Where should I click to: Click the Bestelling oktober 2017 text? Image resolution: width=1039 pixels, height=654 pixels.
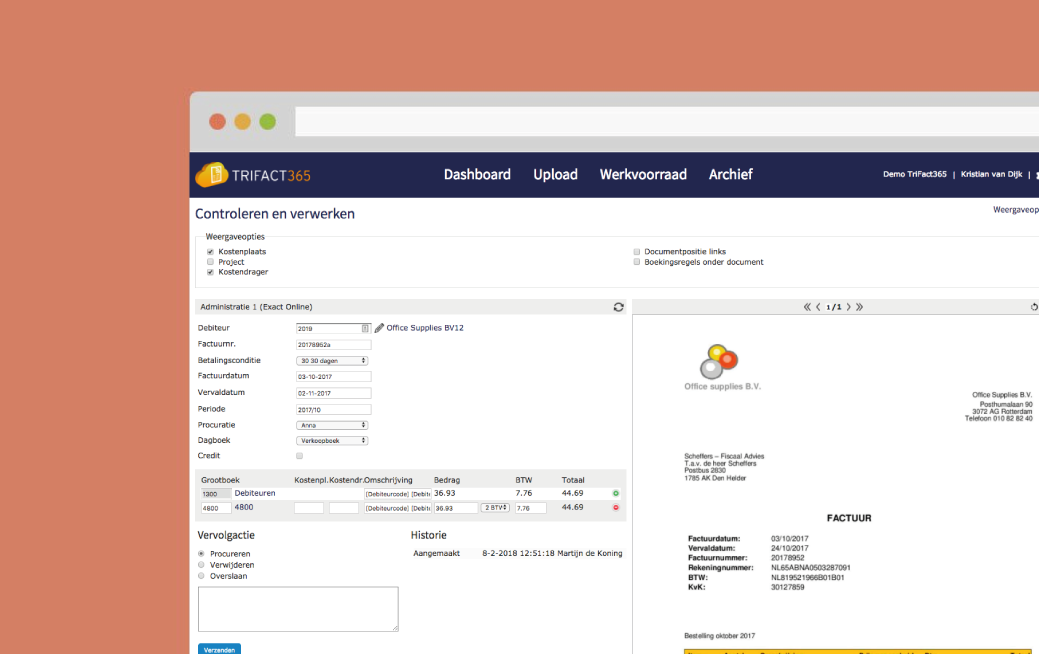[720, 635]
